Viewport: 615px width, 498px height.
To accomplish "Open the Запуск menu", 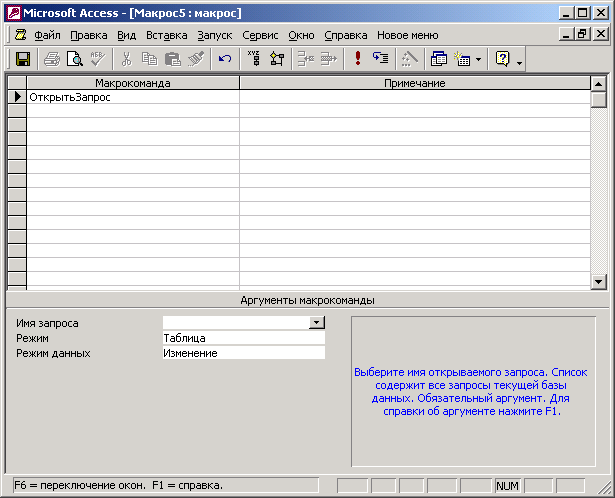I will 215,35.
